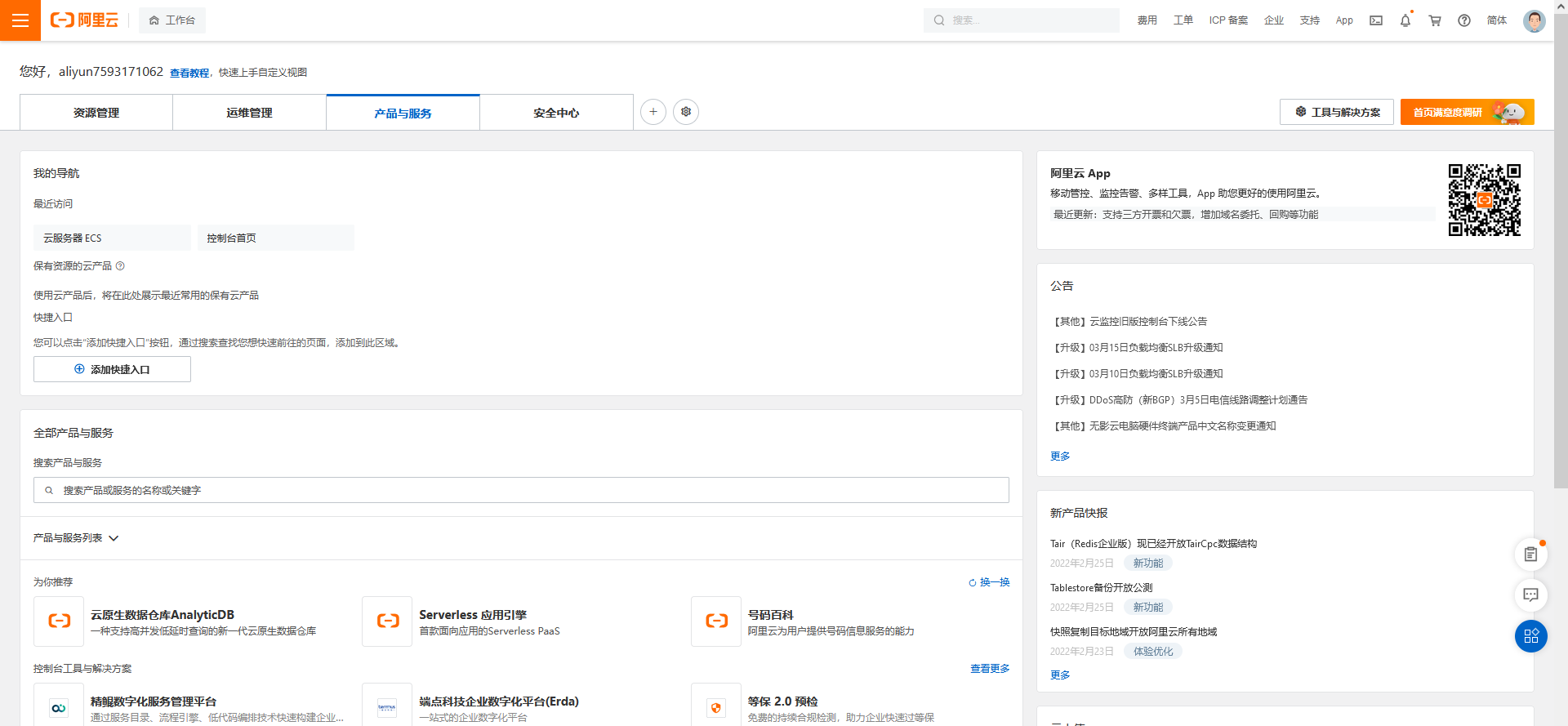Open the 企业 menu
This screenshot has width=1568, height=726.
click(1274, 20)
